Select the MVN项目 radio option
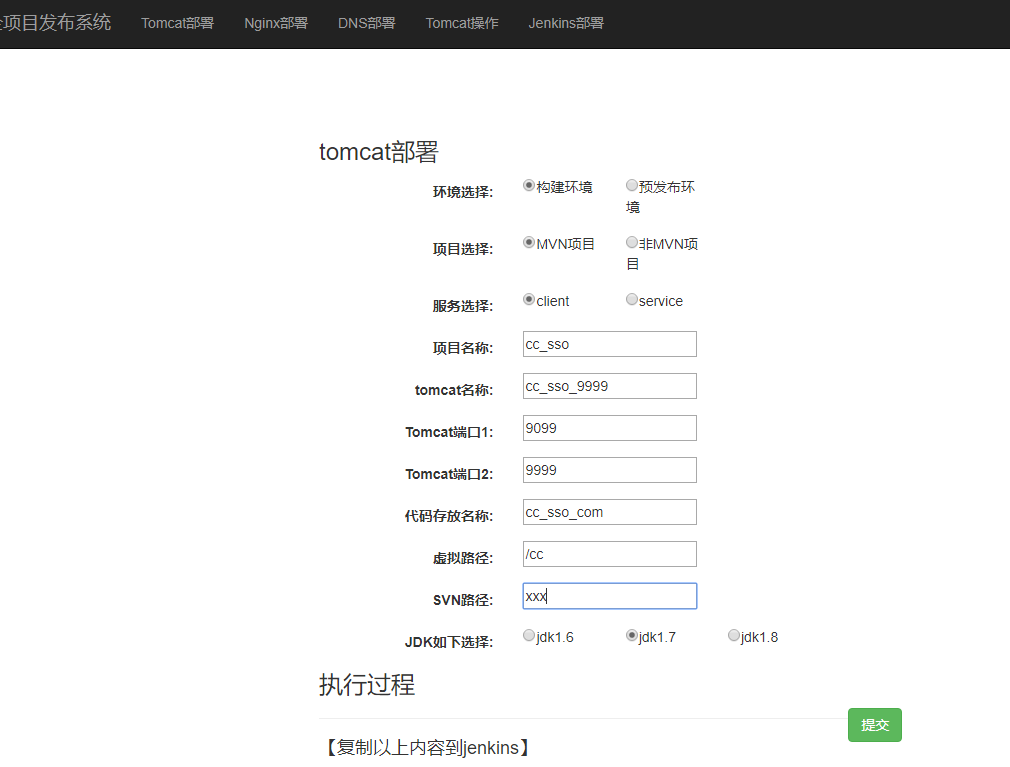Image resolution: width=1010 pixels, height=767 pixels. (529, 243)
